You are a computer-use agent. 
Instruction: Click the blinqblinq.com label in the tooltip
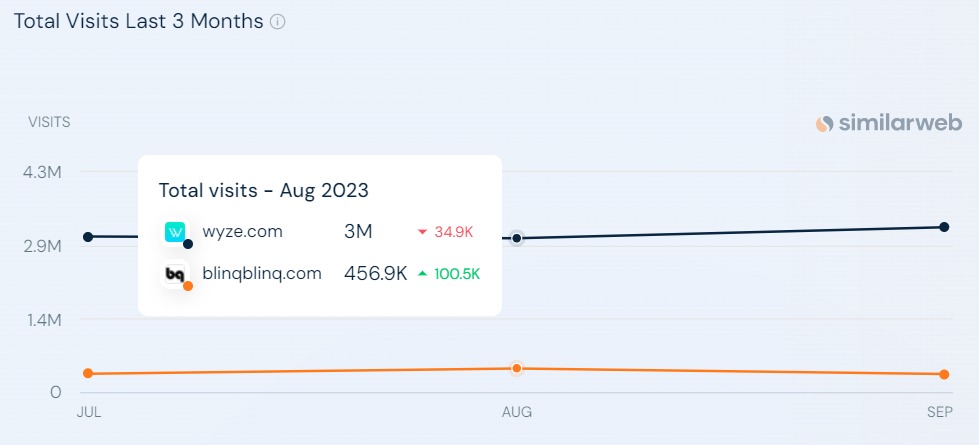pyautogui.click(x=262, y=273)
